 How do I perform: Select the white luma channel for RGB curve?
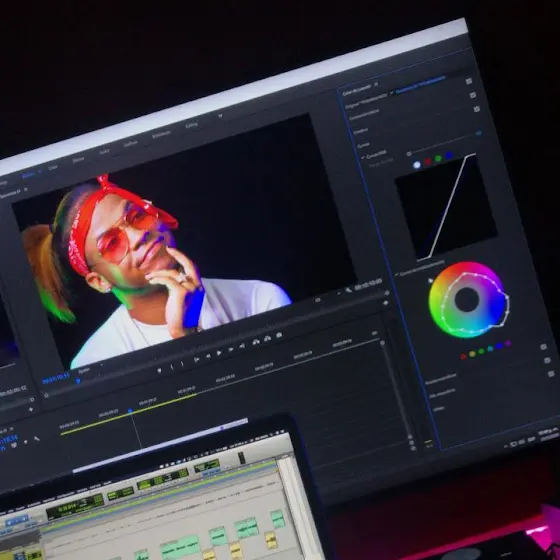417,165
